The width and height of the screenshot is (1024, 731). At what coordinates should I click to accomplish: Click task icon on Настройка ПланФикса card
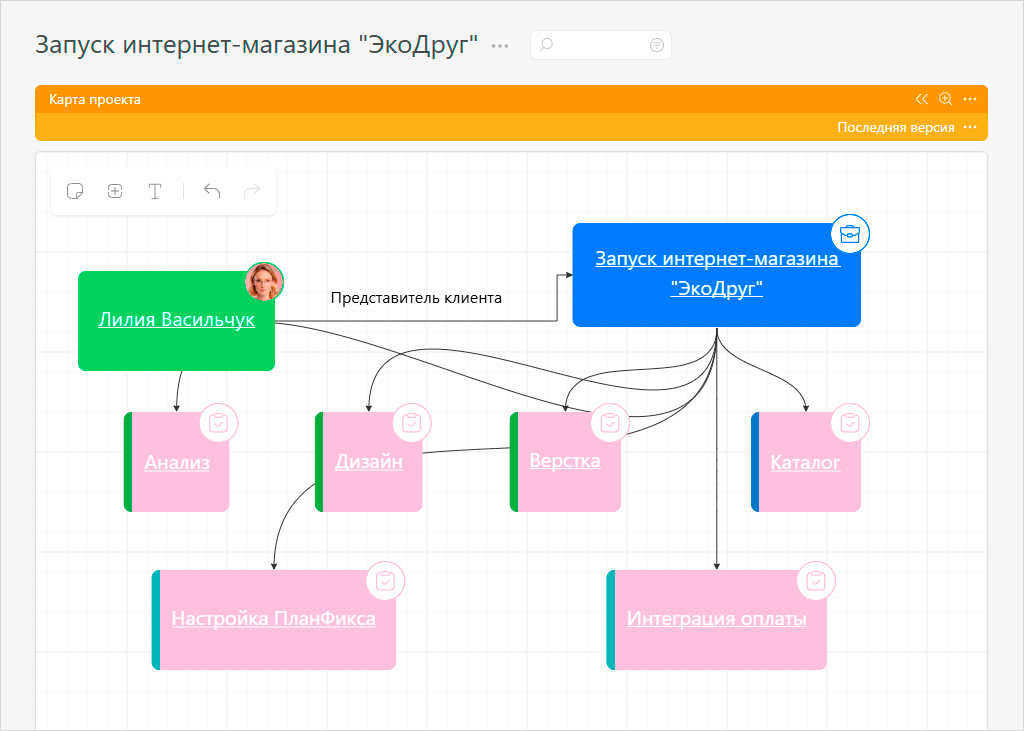pos(385,581)
